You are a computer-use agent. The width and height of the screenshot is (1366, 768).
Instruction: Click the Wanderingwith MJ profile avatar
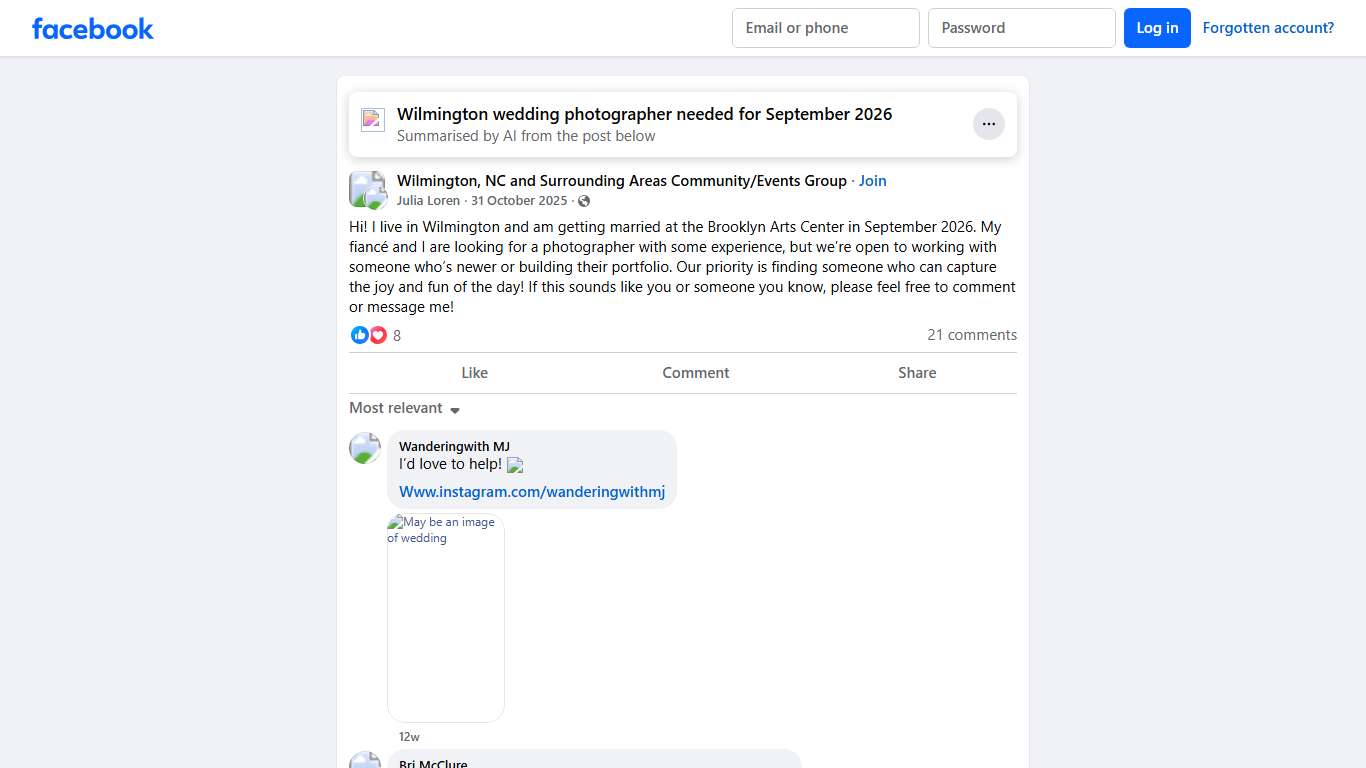tap(365, 448)
